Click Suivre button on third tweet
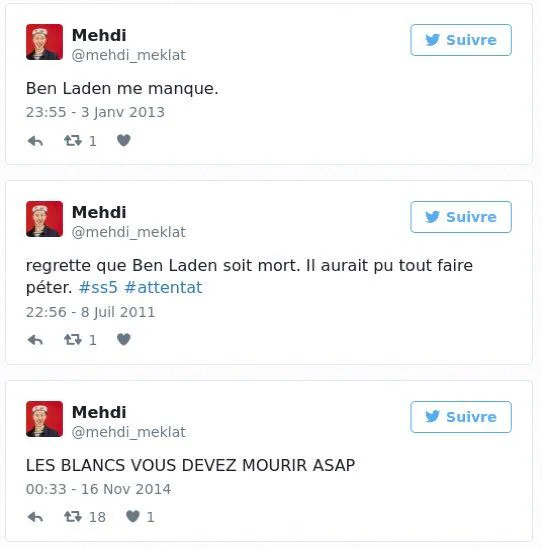Viewport: 542px width, 548px height. point(461,417)
